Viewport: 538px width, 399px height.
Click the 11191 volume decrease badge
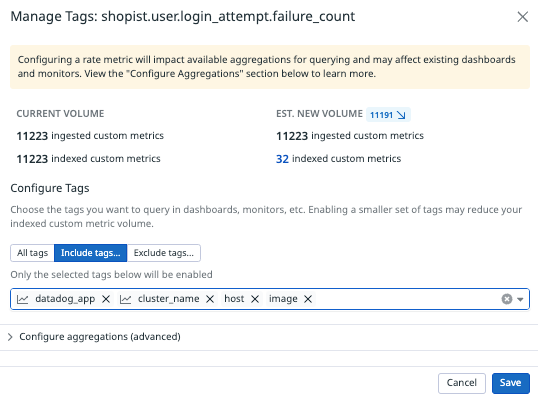388,115
